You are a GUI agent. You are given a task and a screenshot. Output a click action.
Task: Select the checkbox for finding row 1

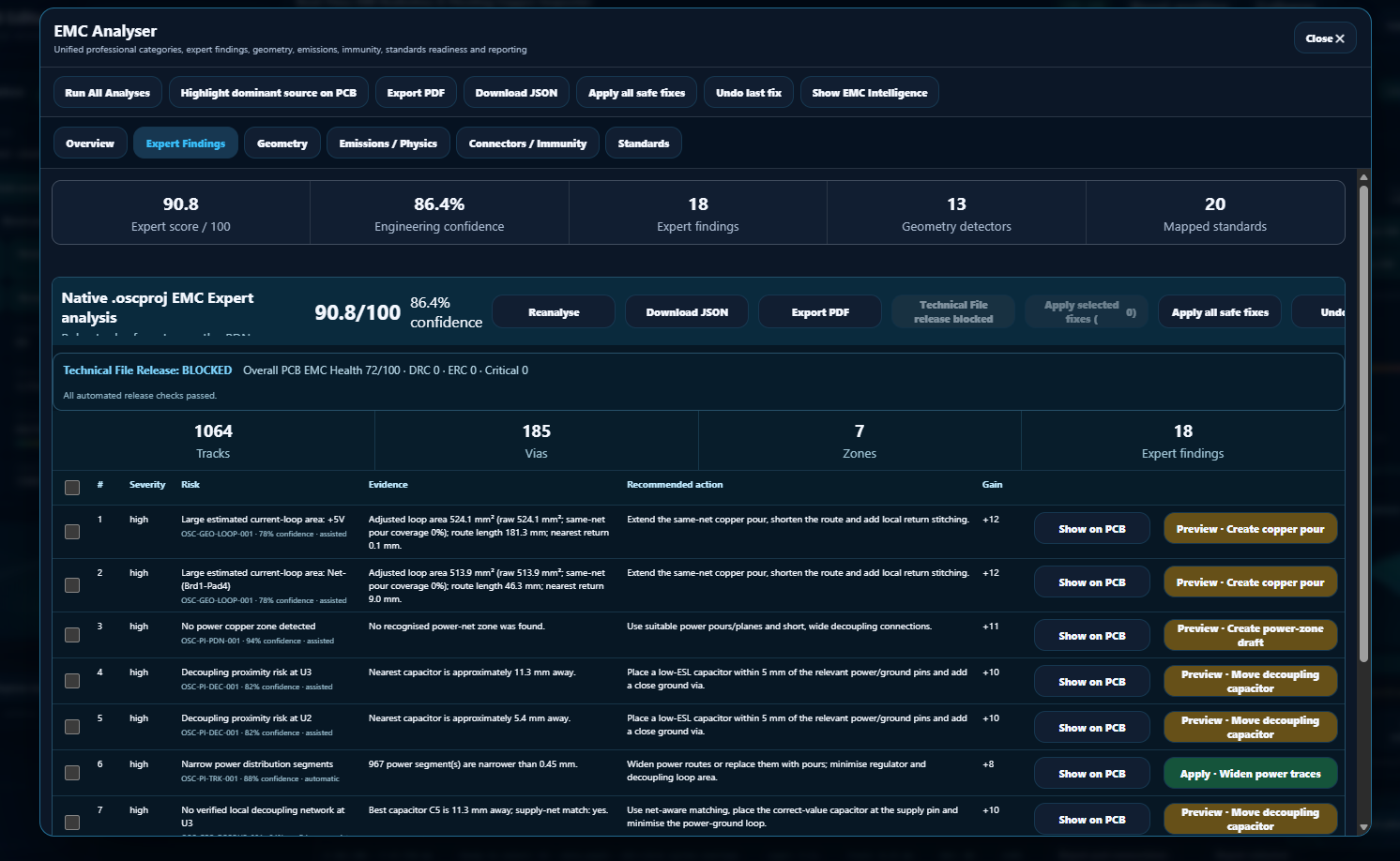coord(72,532)
